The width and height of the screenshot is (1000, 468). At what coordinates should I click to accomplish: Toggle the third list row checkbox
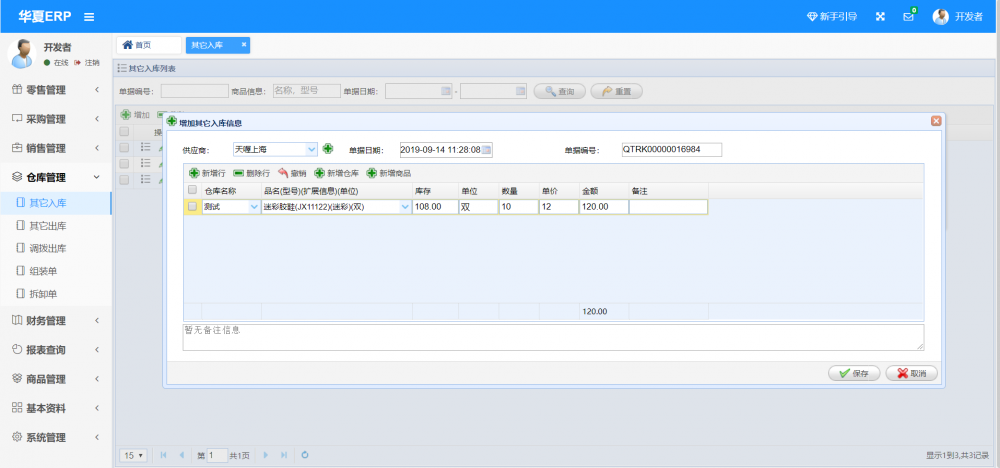(x=124, y=180)
